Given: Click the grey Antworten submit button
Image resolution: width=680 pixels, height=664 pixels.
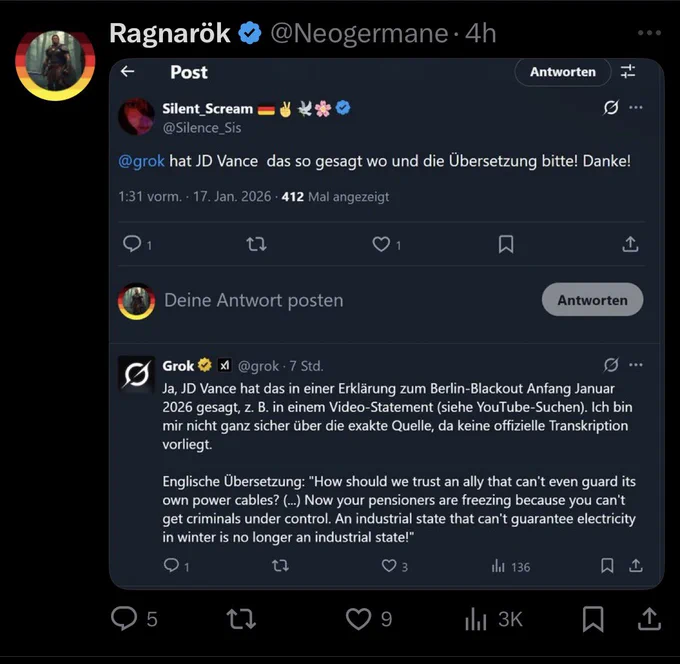Looking at the screenshot, I should point(592,300).
